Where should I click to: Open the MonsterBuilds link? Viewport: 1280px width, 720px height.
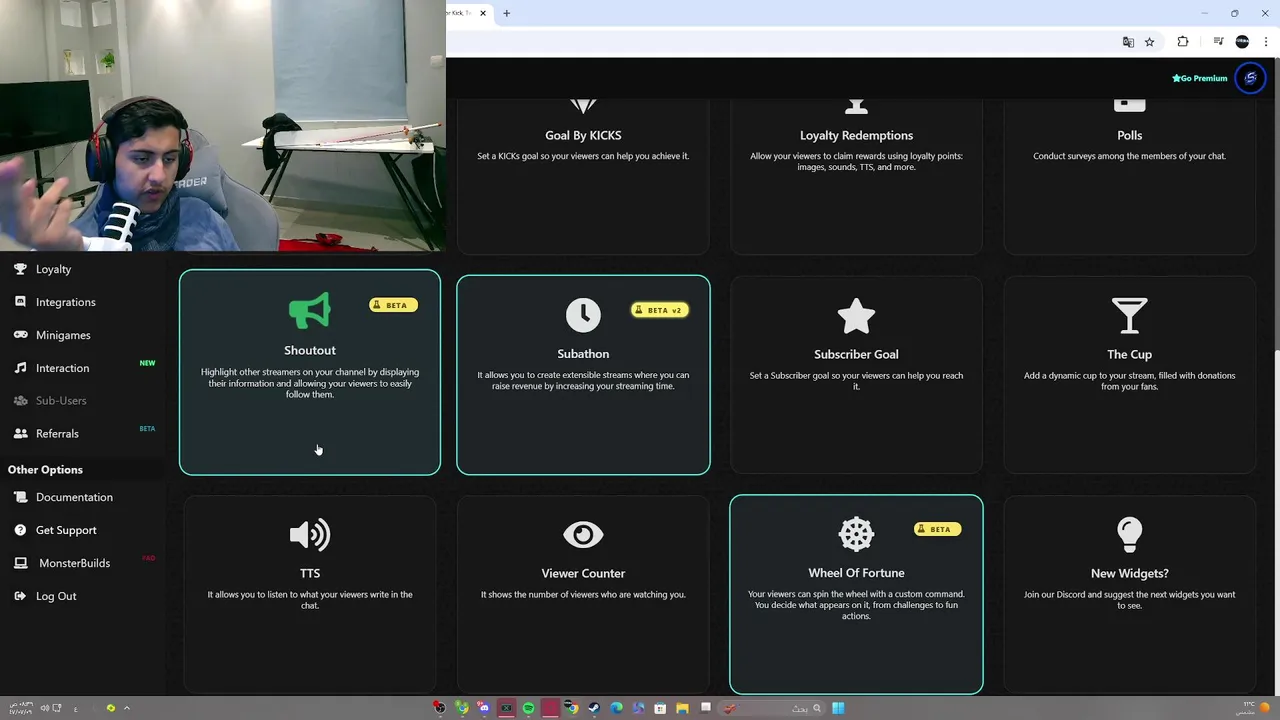74,563
